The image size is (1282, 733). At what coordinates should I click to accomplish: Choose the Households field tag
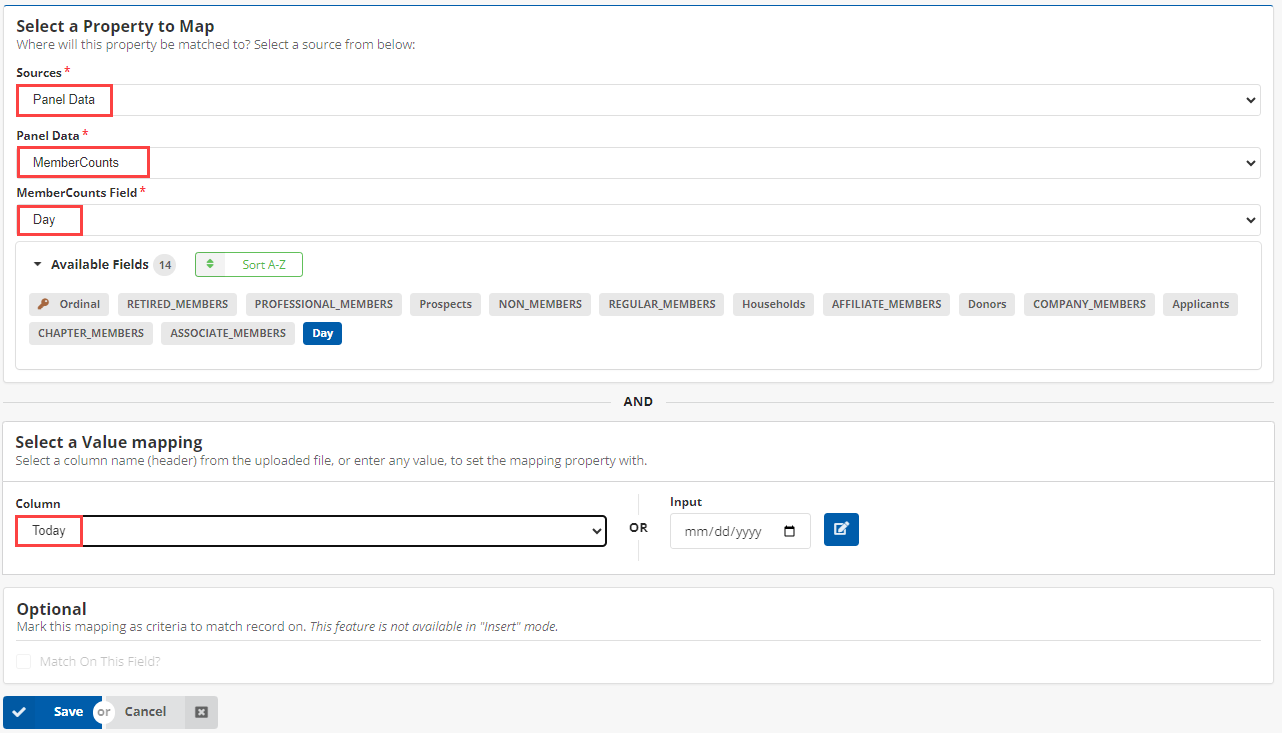pyautogui.click(x=773, y=304)
